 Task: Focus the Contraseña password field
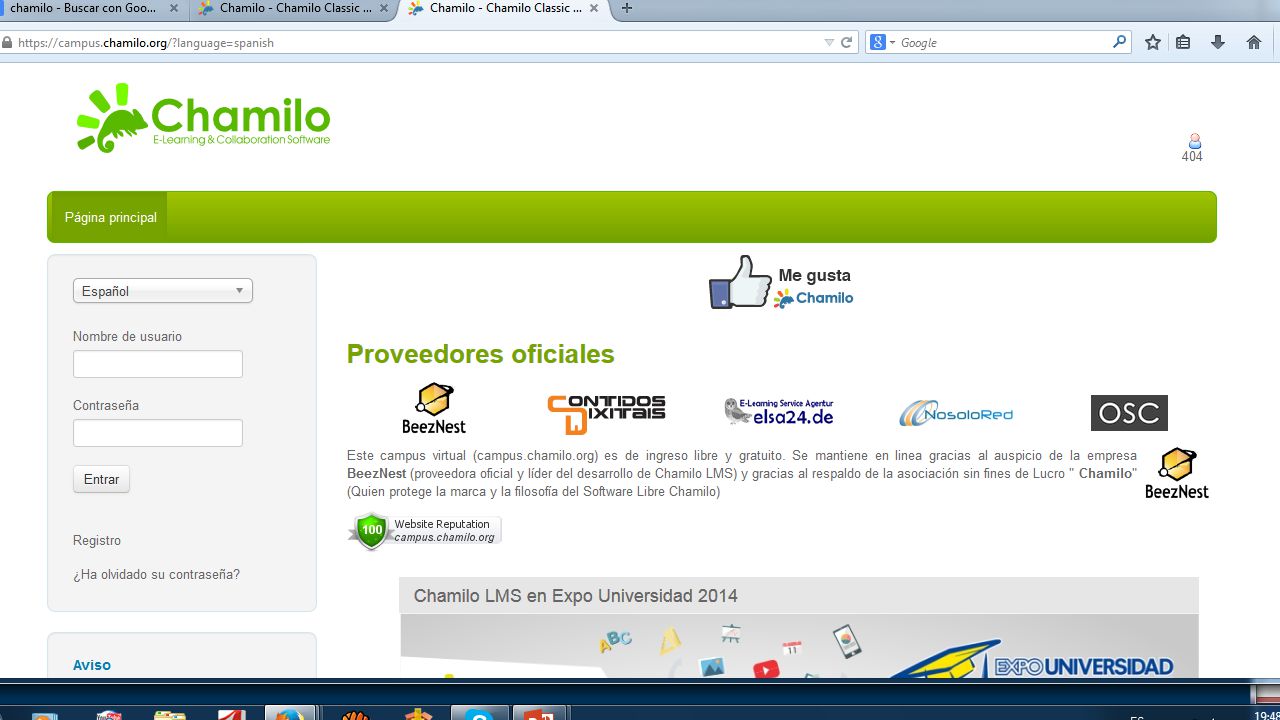click(158, 433)
